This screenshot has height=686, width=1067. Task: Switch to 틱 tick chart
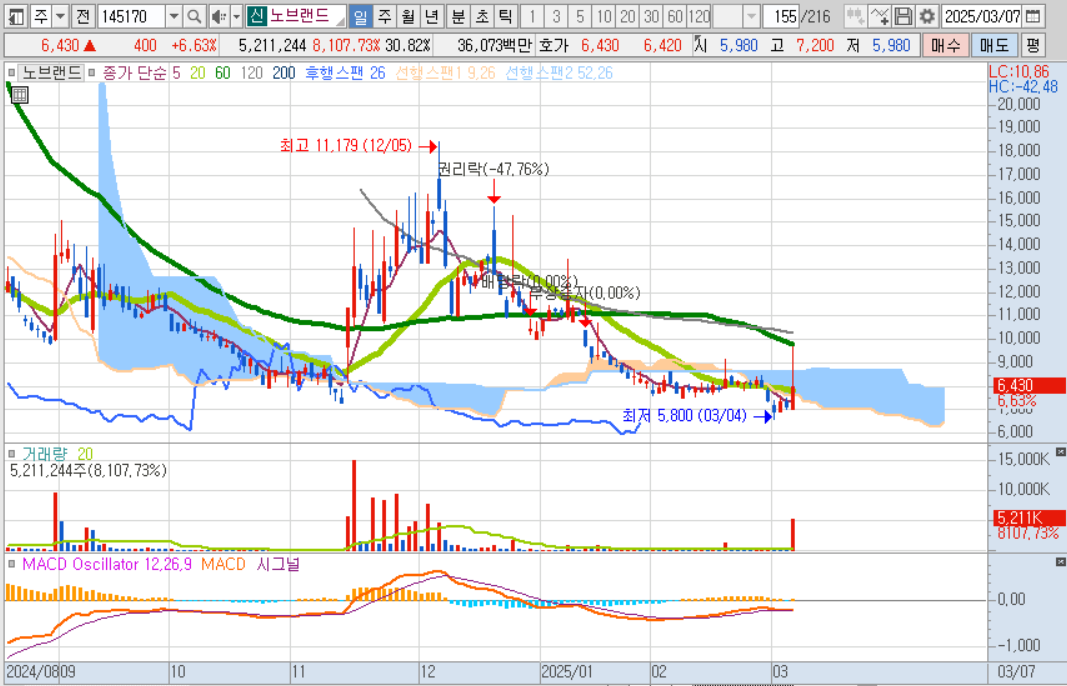(505, 16)
